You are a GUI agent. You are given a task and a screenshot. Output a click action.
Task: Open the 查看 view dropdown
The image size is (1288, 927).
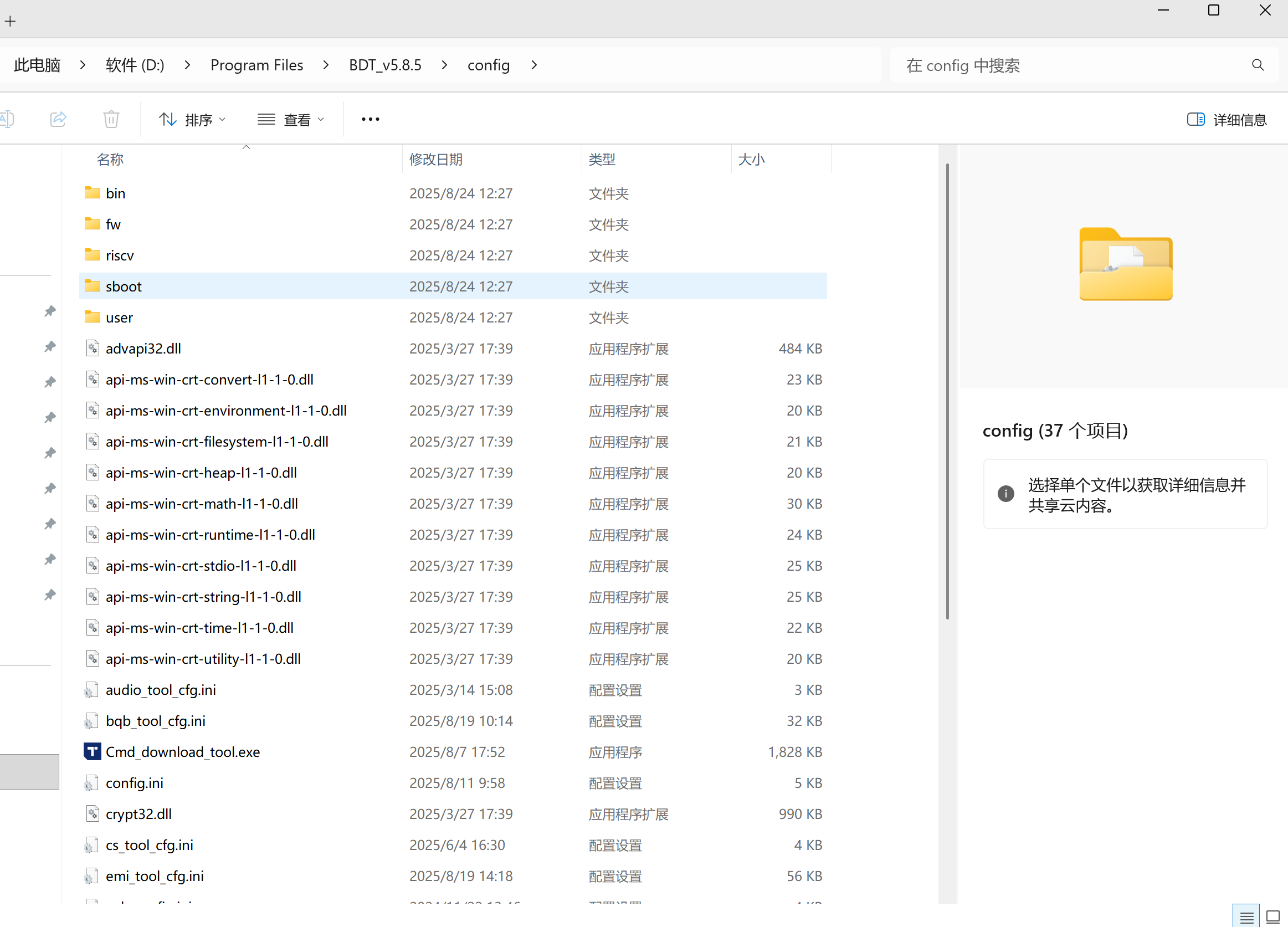[291, 119]
